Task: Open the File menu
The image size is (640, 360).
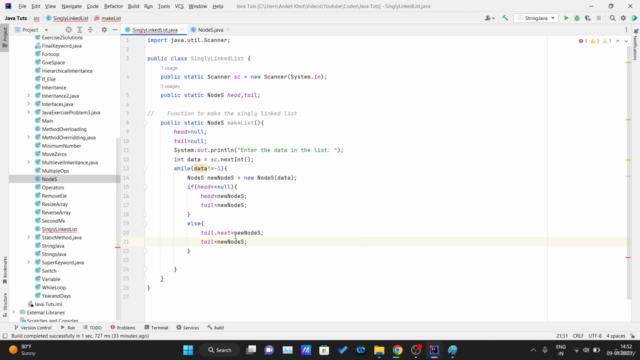Action: [22, 6]
